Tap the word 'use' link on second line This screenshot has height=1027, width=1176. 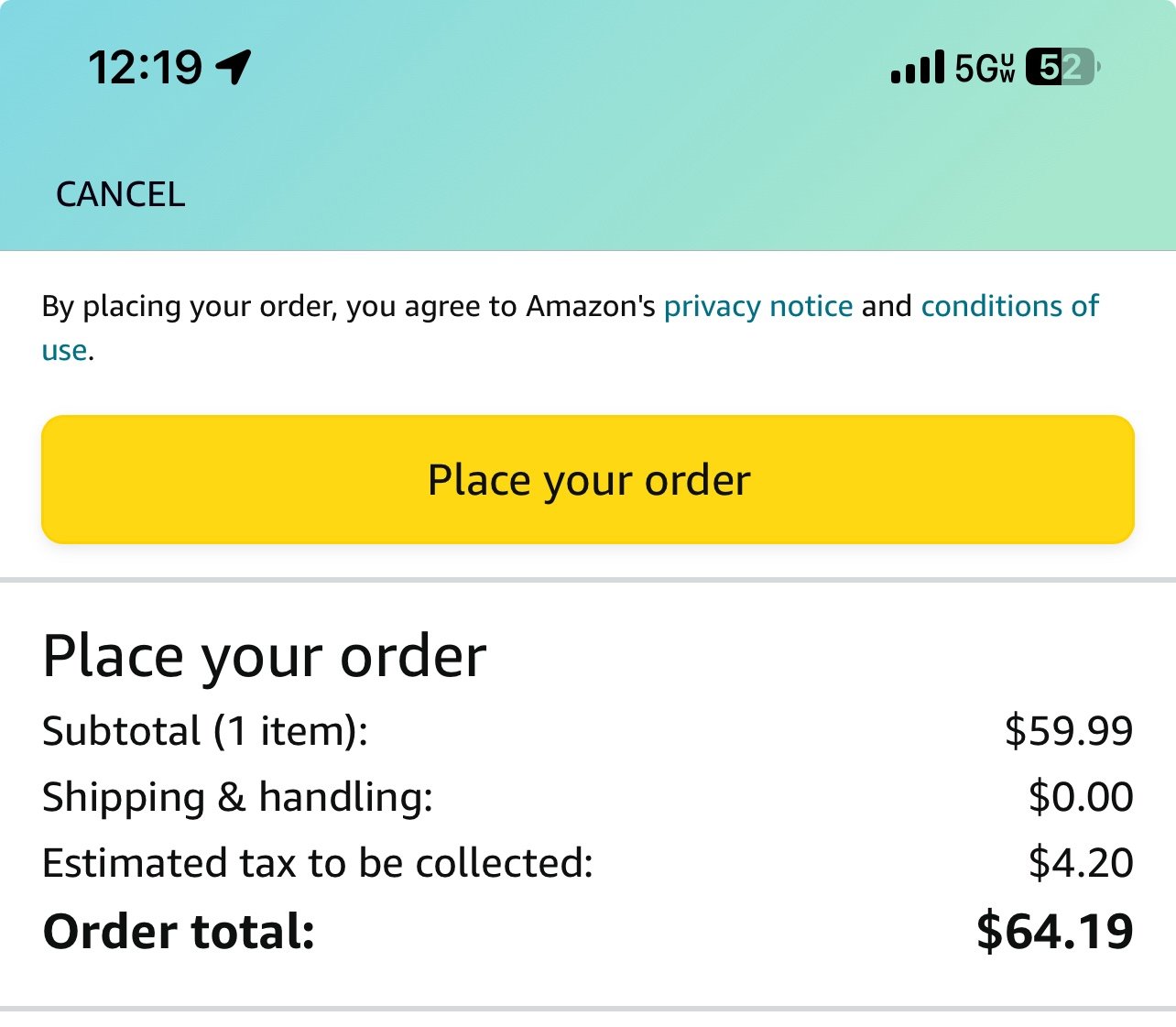point(64,350)
